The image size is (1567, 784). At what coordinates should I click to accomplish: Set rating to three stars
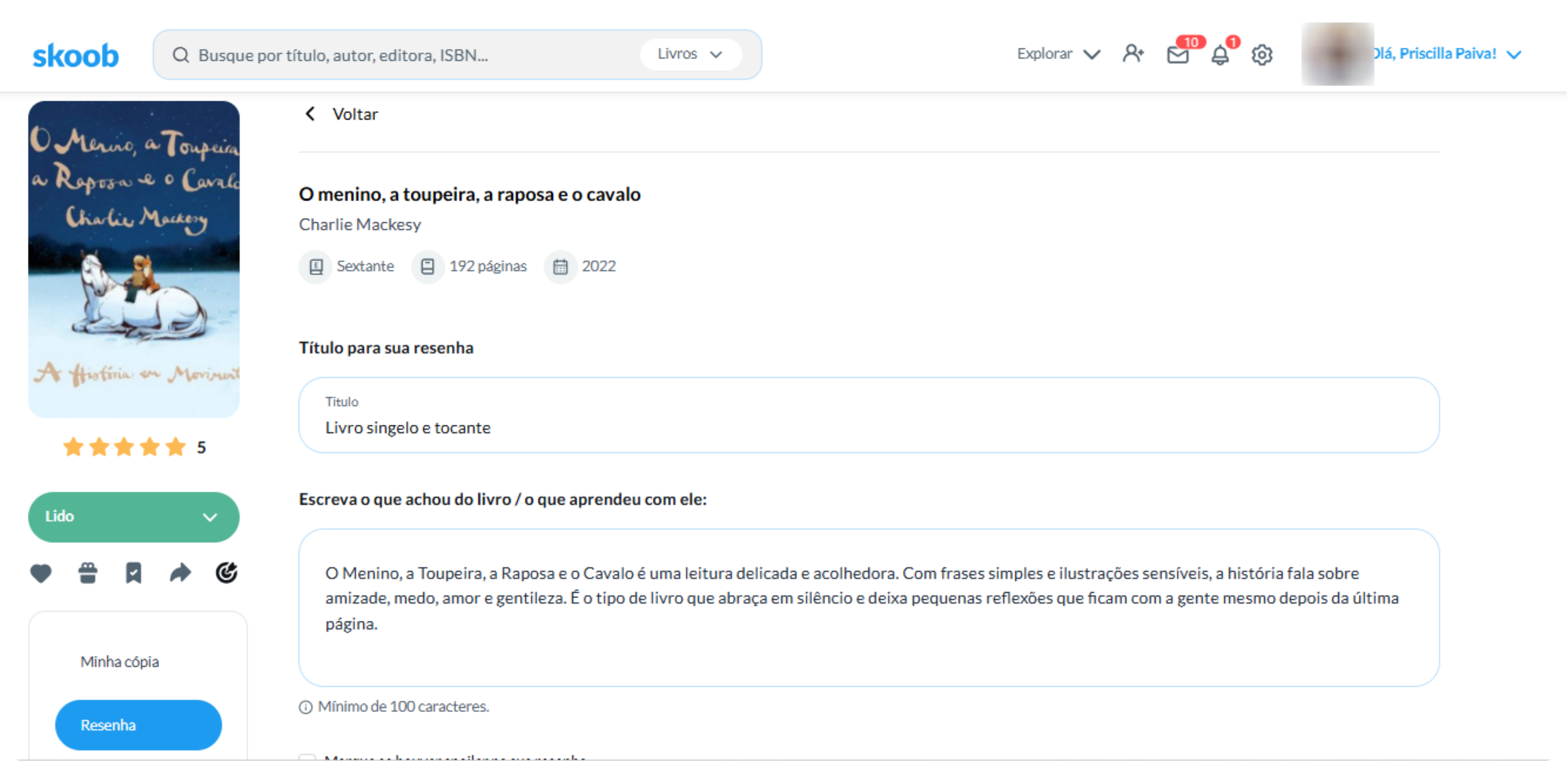click(124, 448)
